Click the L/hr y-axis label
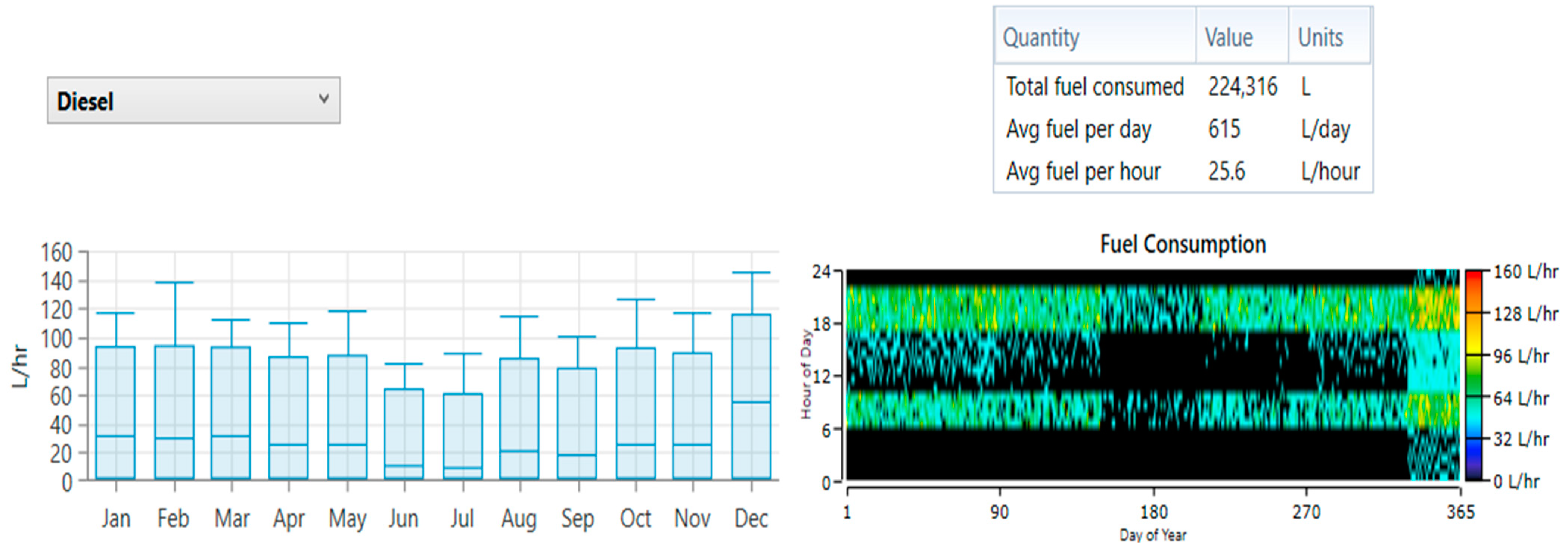Image resolution: width=1568 pixels, height=550 pixels. (x=19, y=366)
